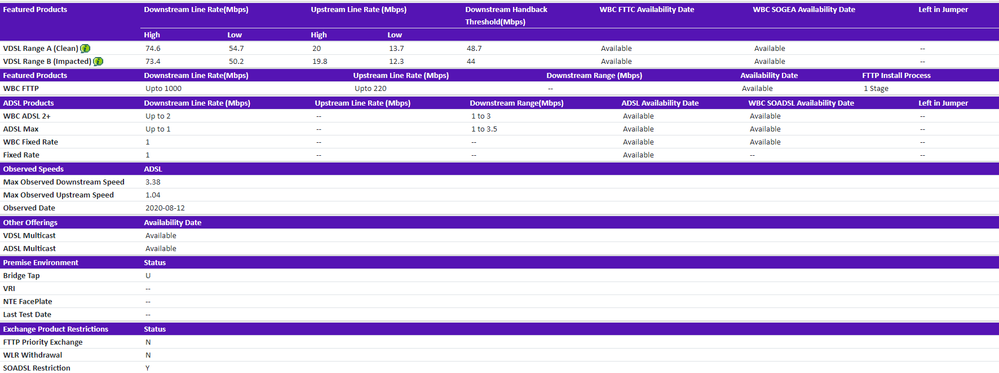Viewport: 999px width, 373px height.
Task: Click the Observed Speeds section header
Action: [33, 169]
